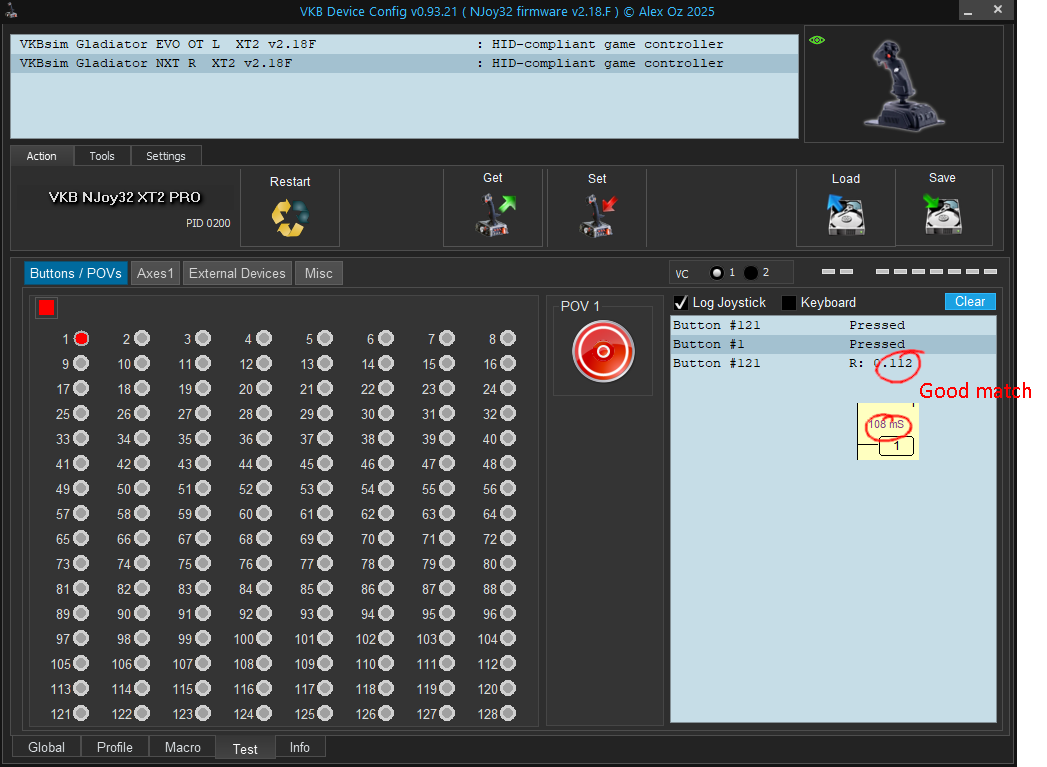Open the Settings tab
This screenshot has height=767, width=1047.
[166, 156]
